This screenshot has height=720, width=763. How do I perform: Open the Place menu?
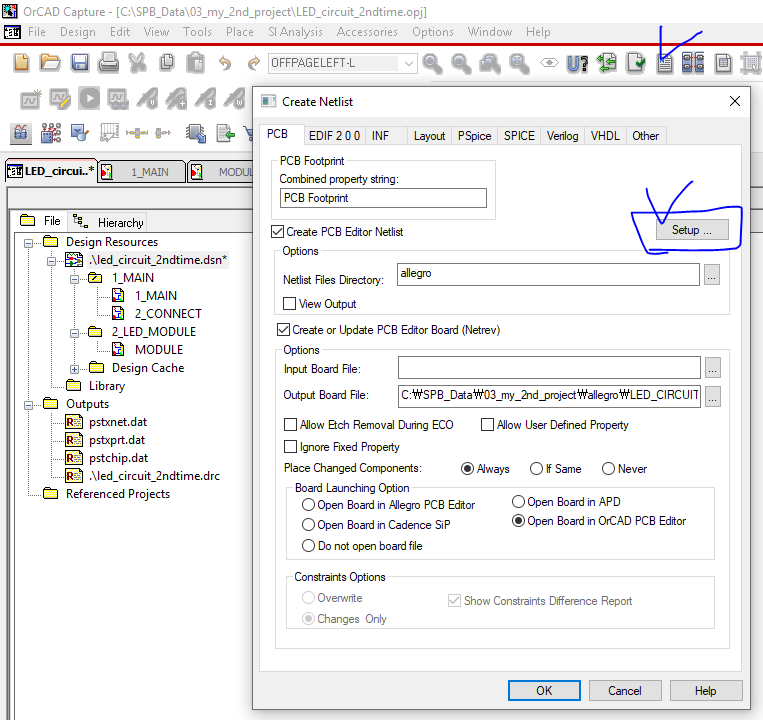pyautogui.click(x=239, y=32)
